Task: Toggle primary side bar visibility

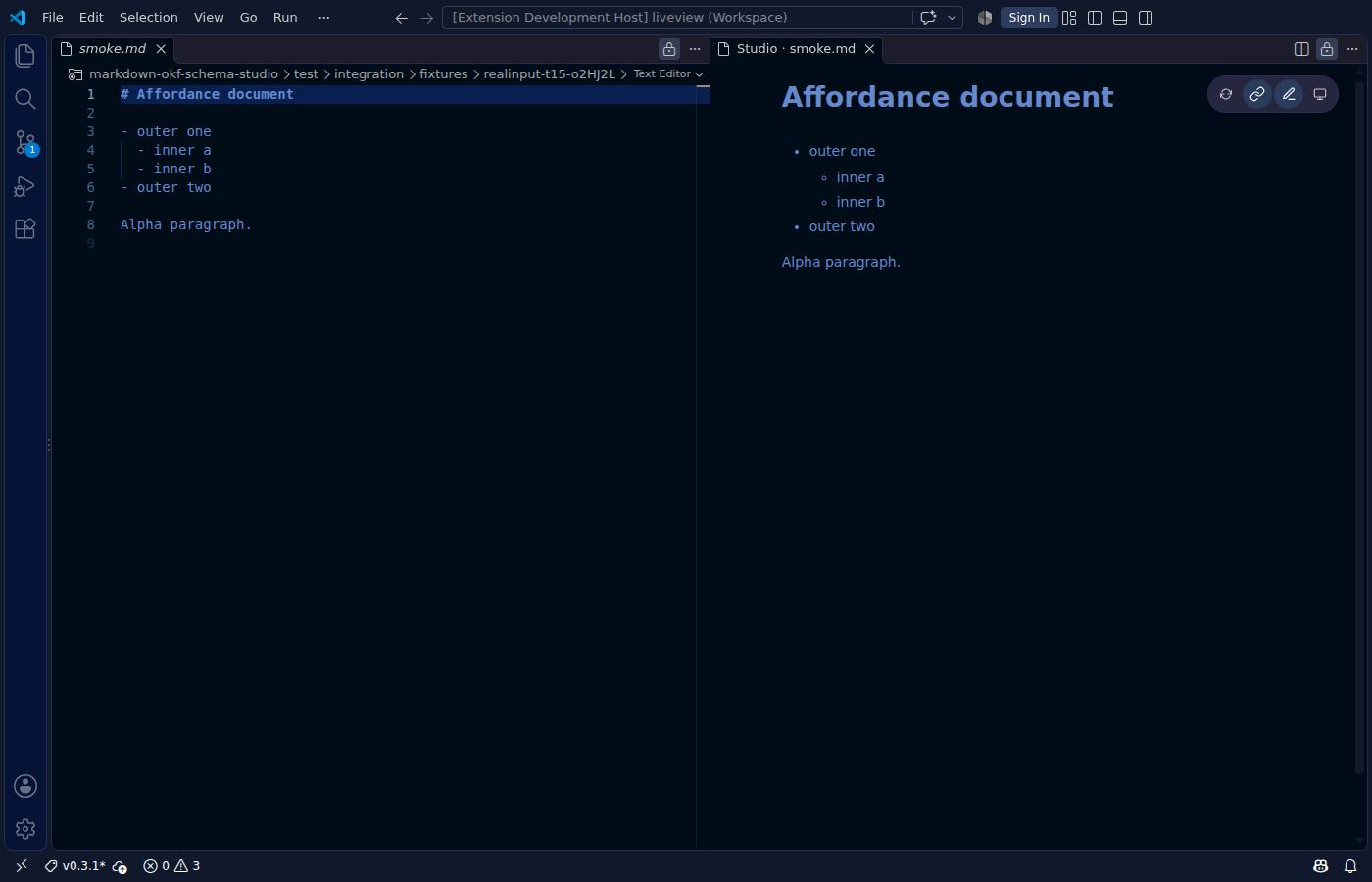Action: tap(1095, 18)
